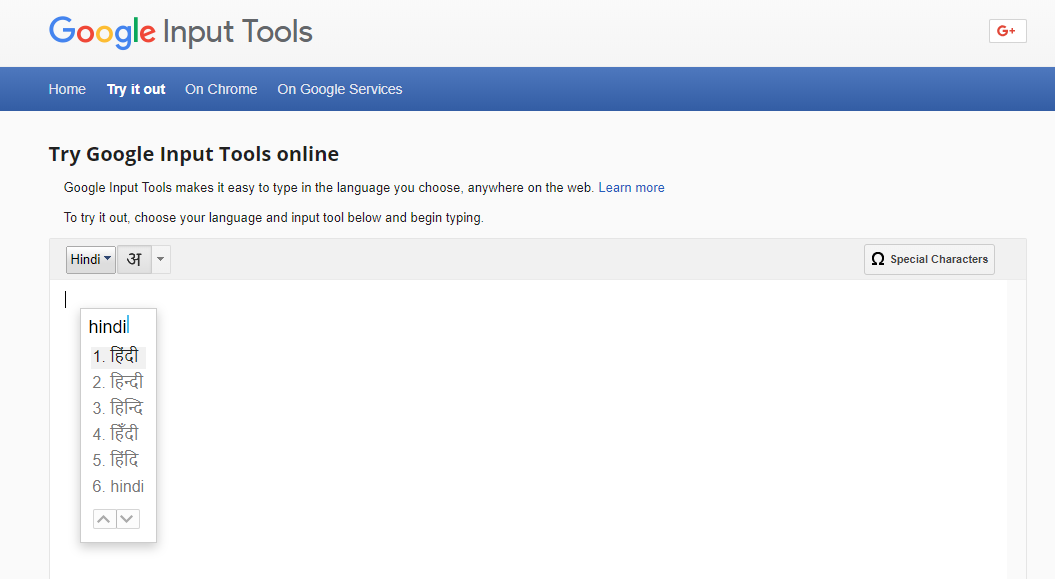Open the On Chrome tab
The height and width of the screenshot is (579, 1055).
click(221, 89)
